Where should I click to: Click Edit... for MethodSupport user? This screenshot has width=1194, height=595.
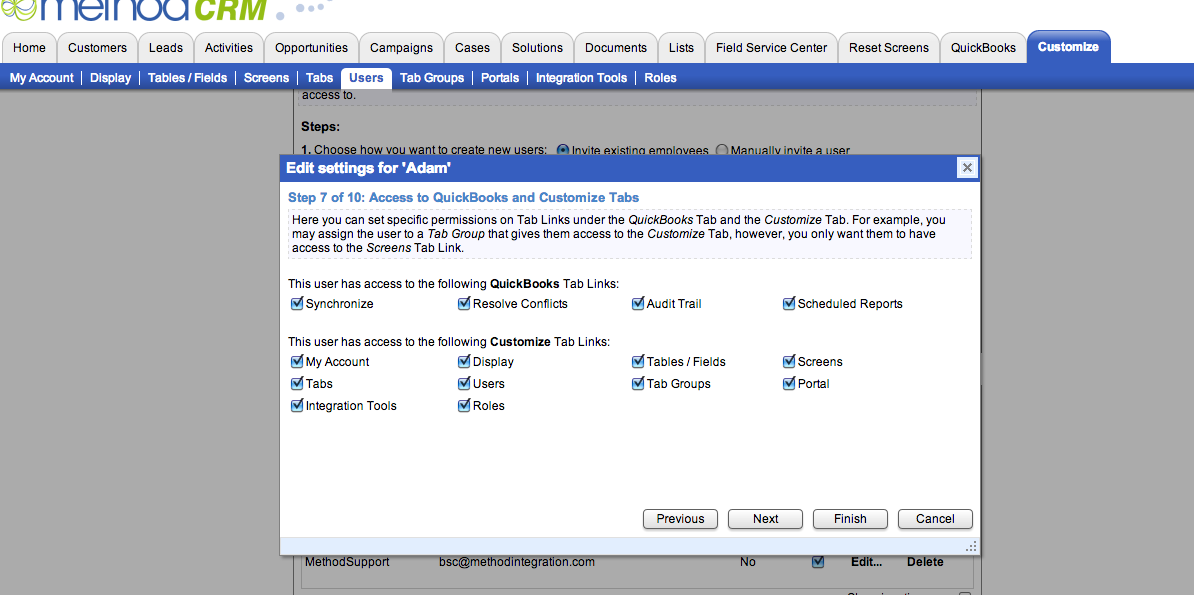coord(866,562)
